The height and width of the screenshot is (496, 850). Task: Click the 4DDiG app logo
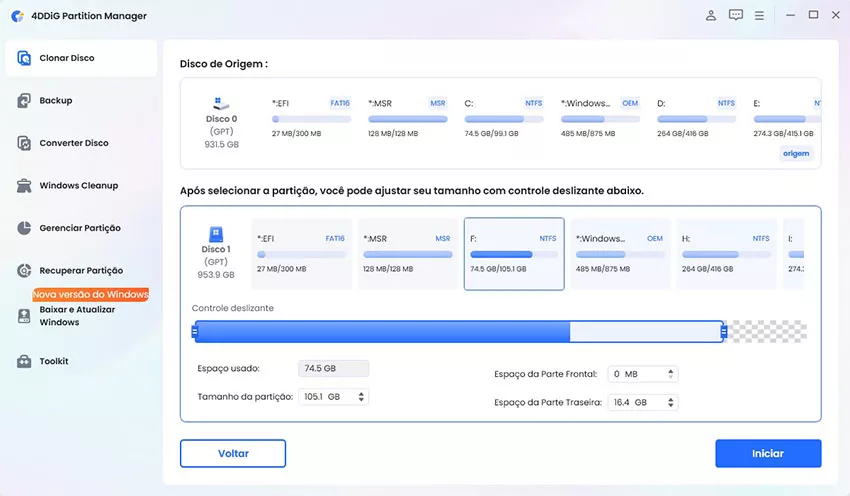point(17,16)
